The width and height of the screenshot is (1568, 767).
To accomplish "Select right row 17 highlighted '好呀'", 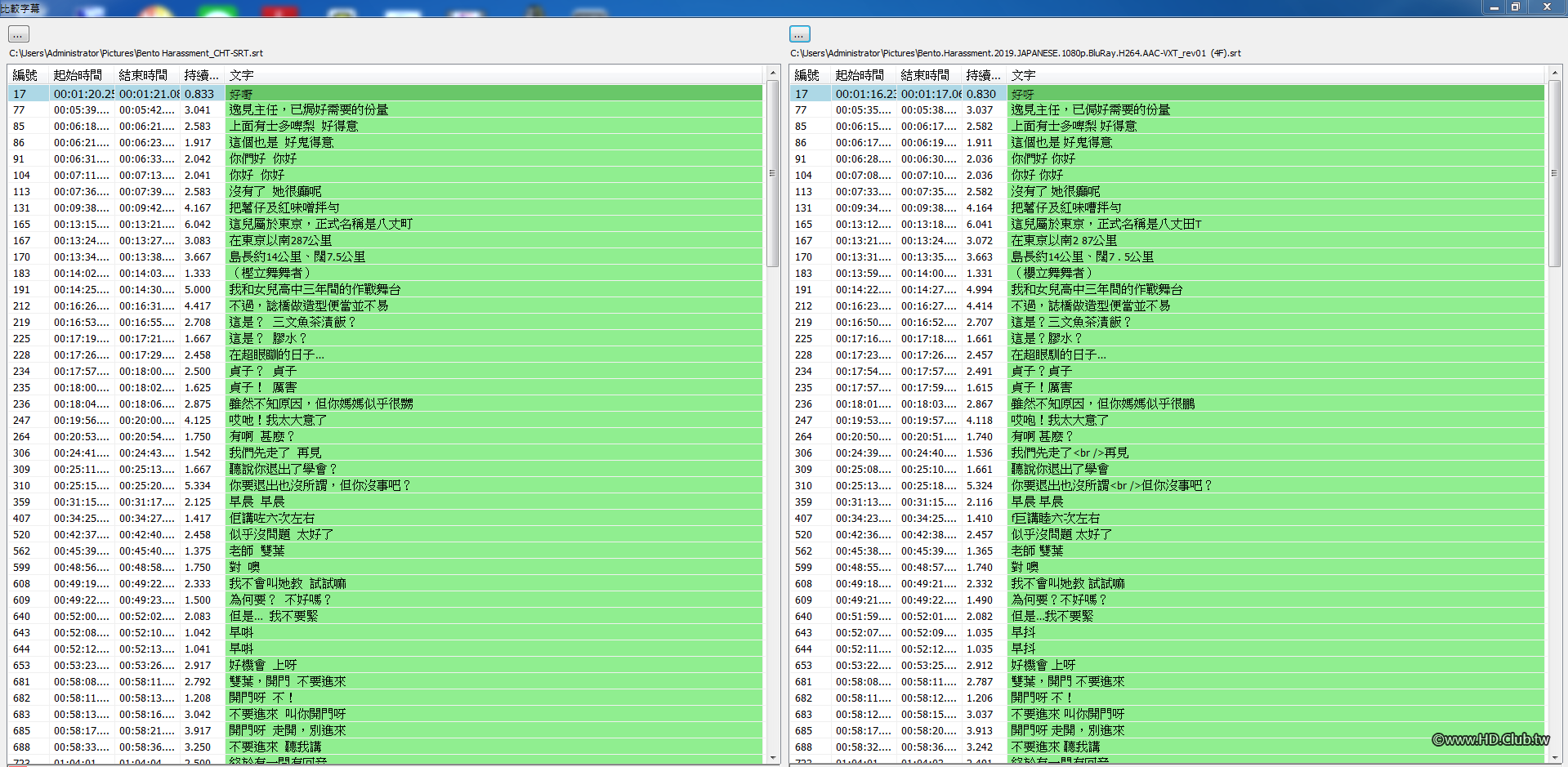I will tap(1167, 93).
